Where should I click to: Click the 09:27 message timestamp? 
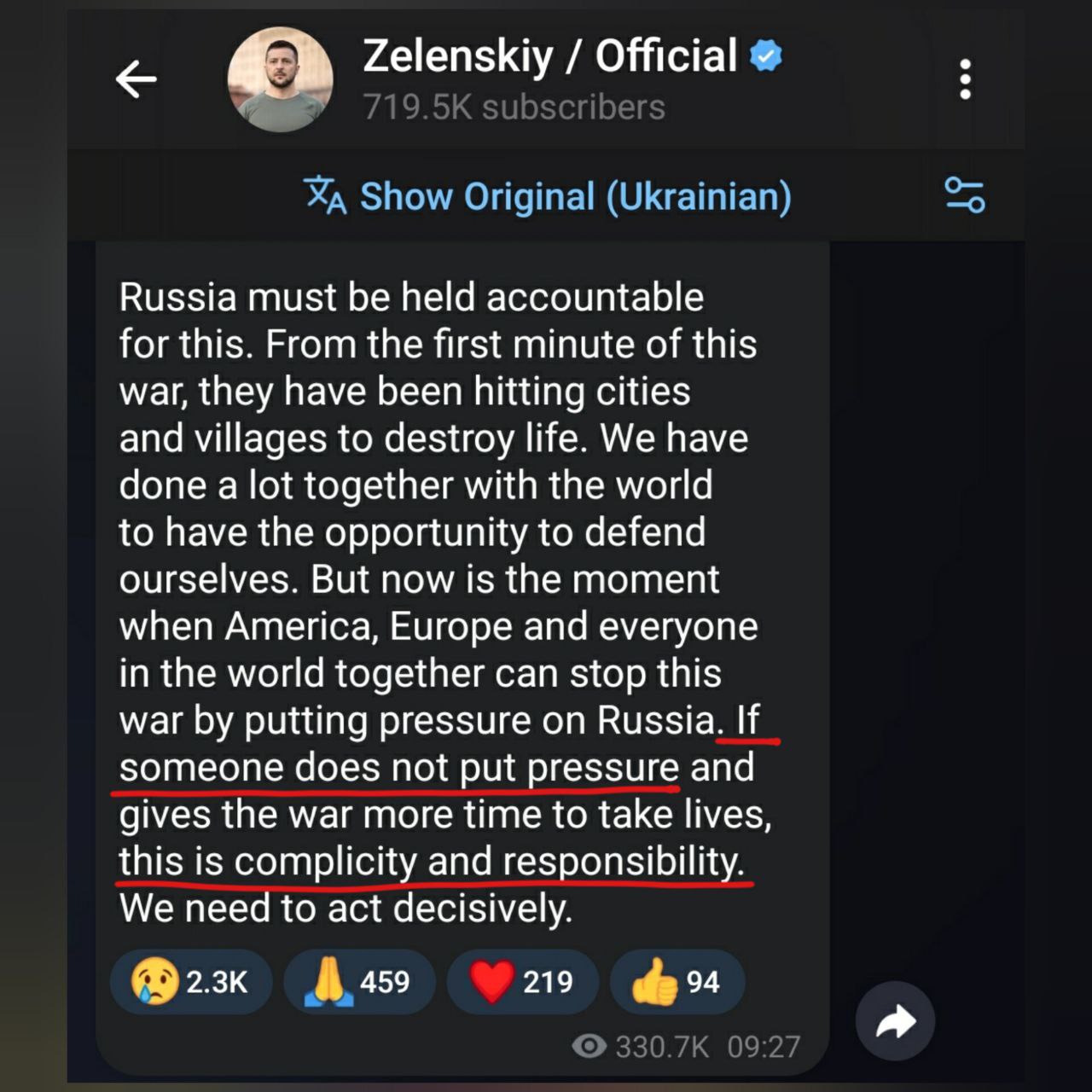coord(764,1047)
